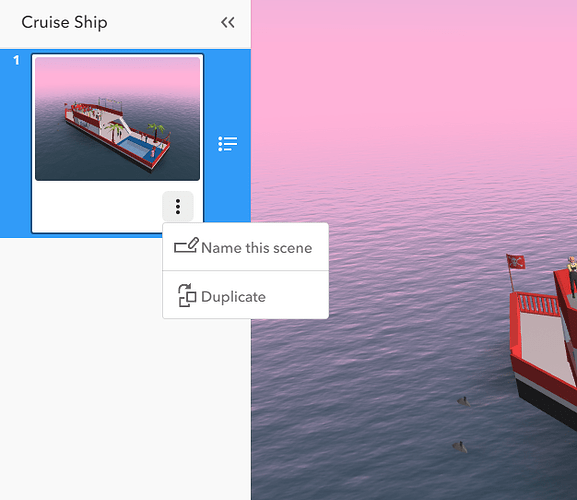Screen dimensions: 577x500
Task: Click the upper shark fin in water
Action: point(464,401)
